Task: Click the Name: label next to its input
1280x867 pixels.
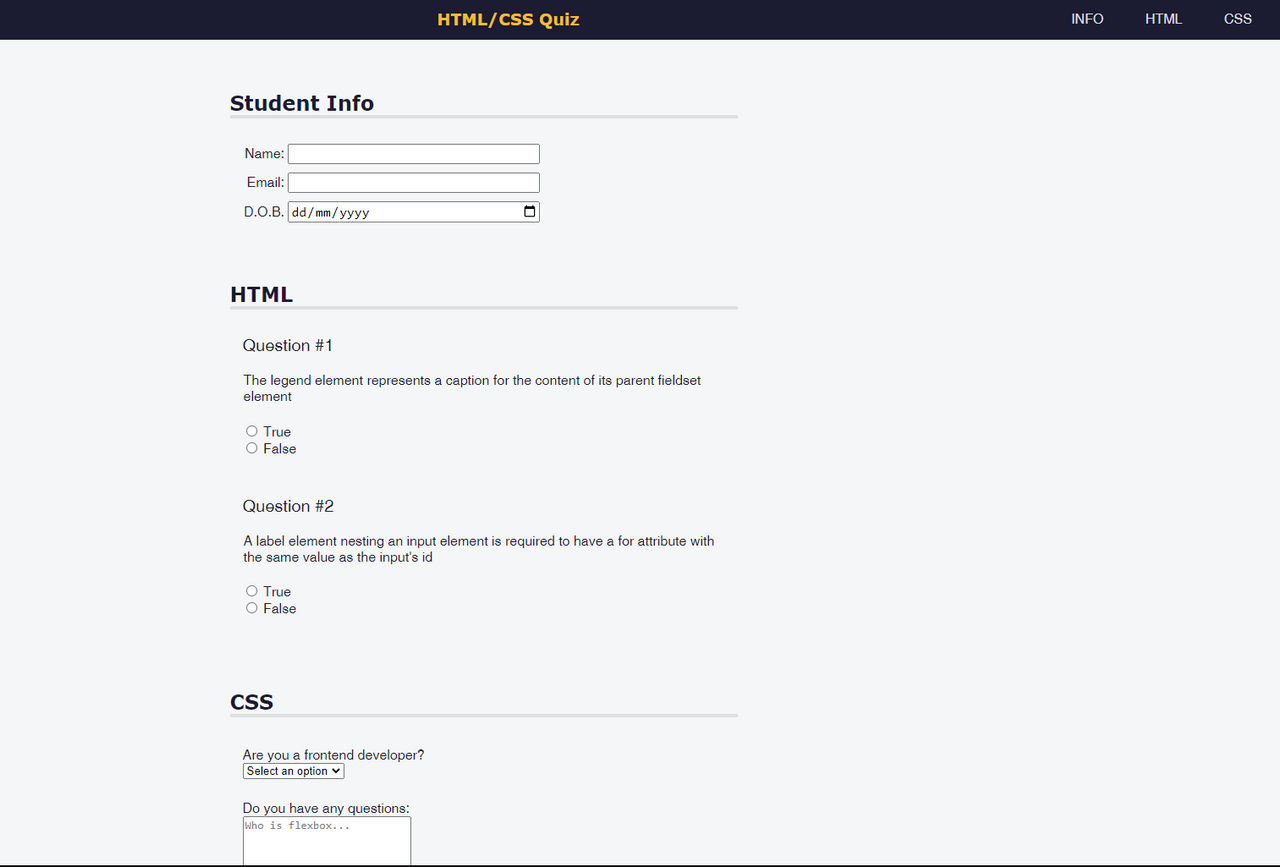Action: tap(263, 153)
